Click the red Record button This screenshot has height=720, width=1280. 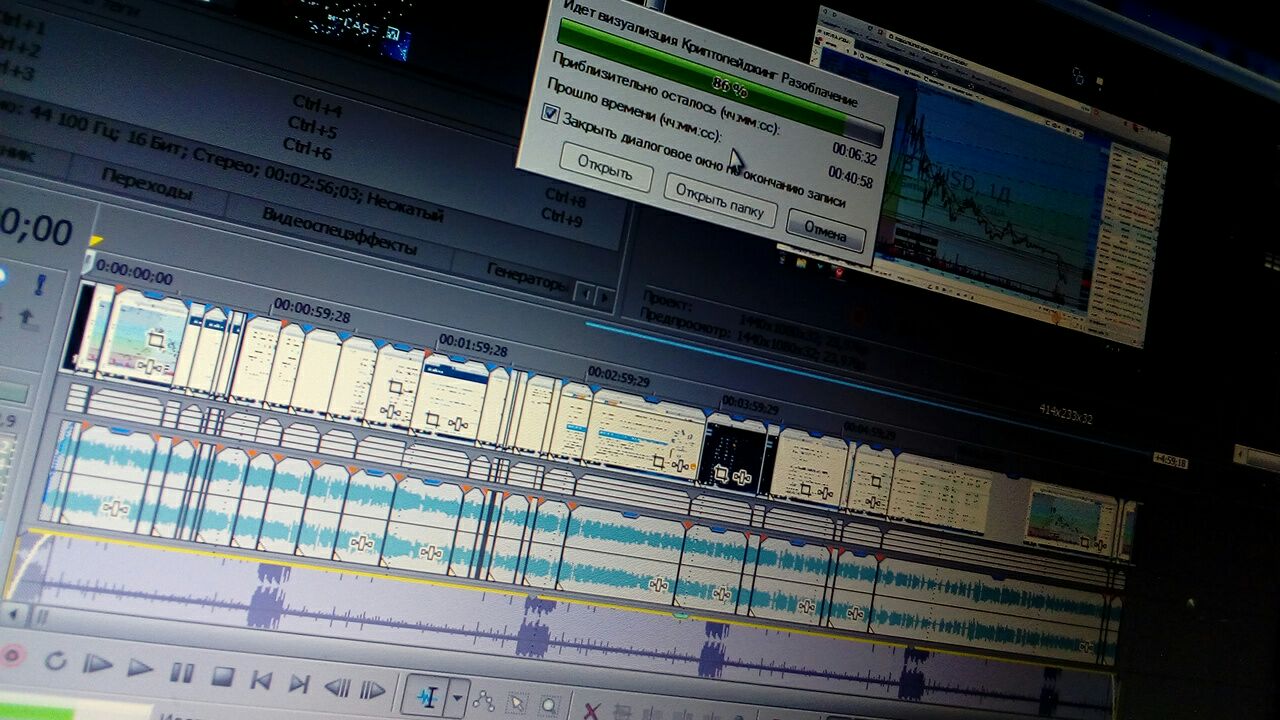[12, 655]
